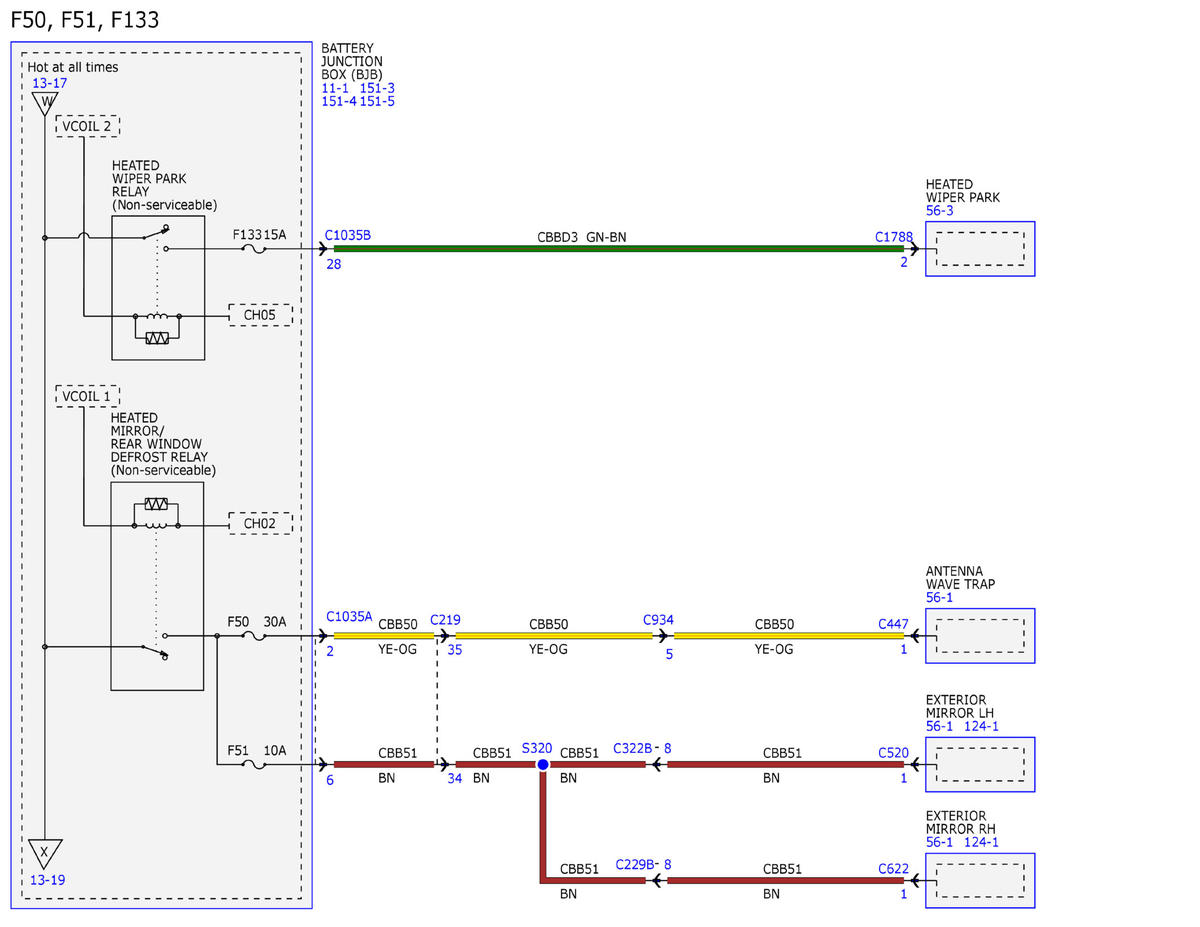This screenshot has width=1200, height=927.
Task: Select the Exterior Mirror LH component box
Action: tap(980, 765)
